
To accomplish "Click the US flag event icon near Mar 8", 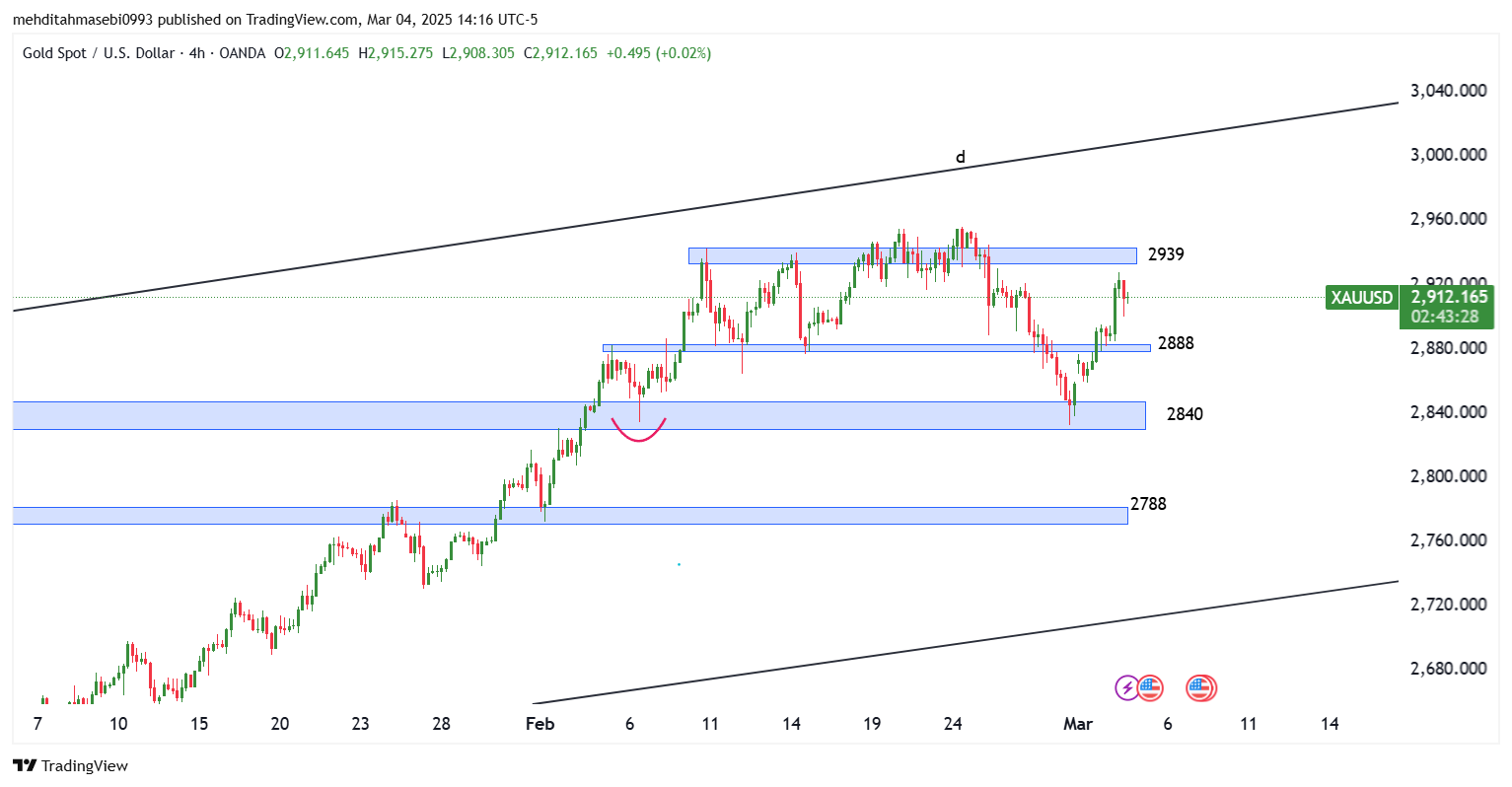I will click(x=1200, y=687).
